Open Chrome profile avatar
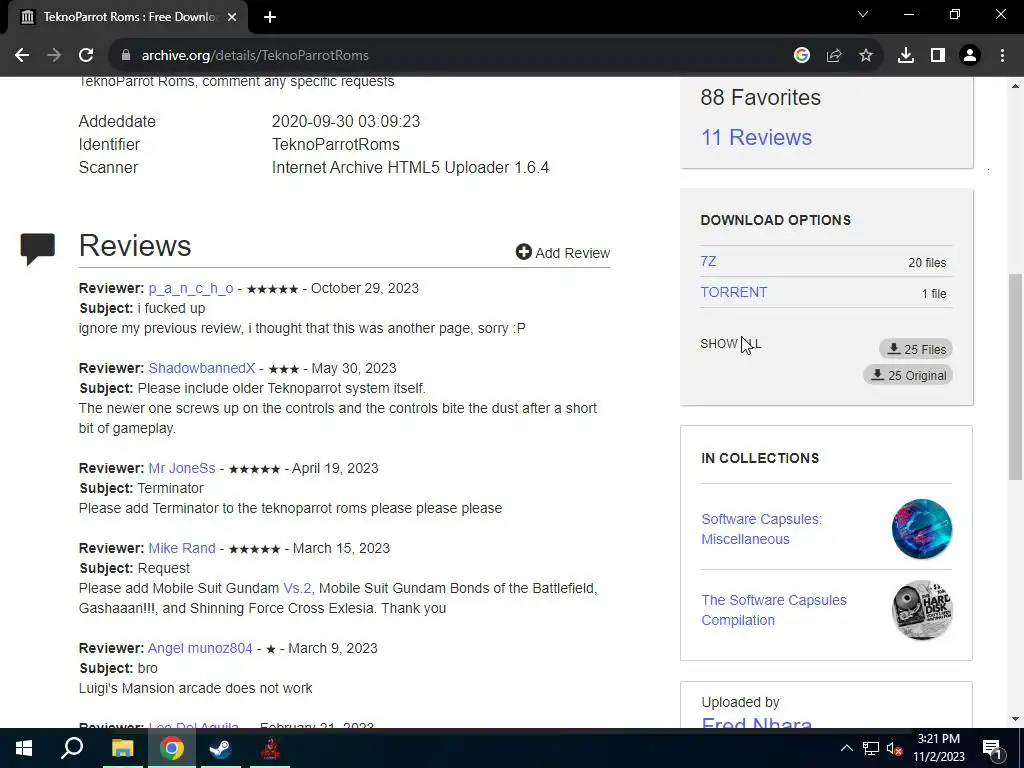This screenshot has width=1024, height=768. pyautogui.click(x=970, y=56)
